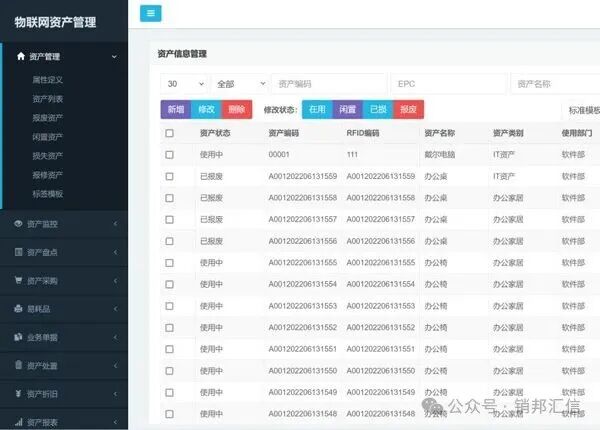
Task: Check the row A001202206131557
Action: coord(169,220)
